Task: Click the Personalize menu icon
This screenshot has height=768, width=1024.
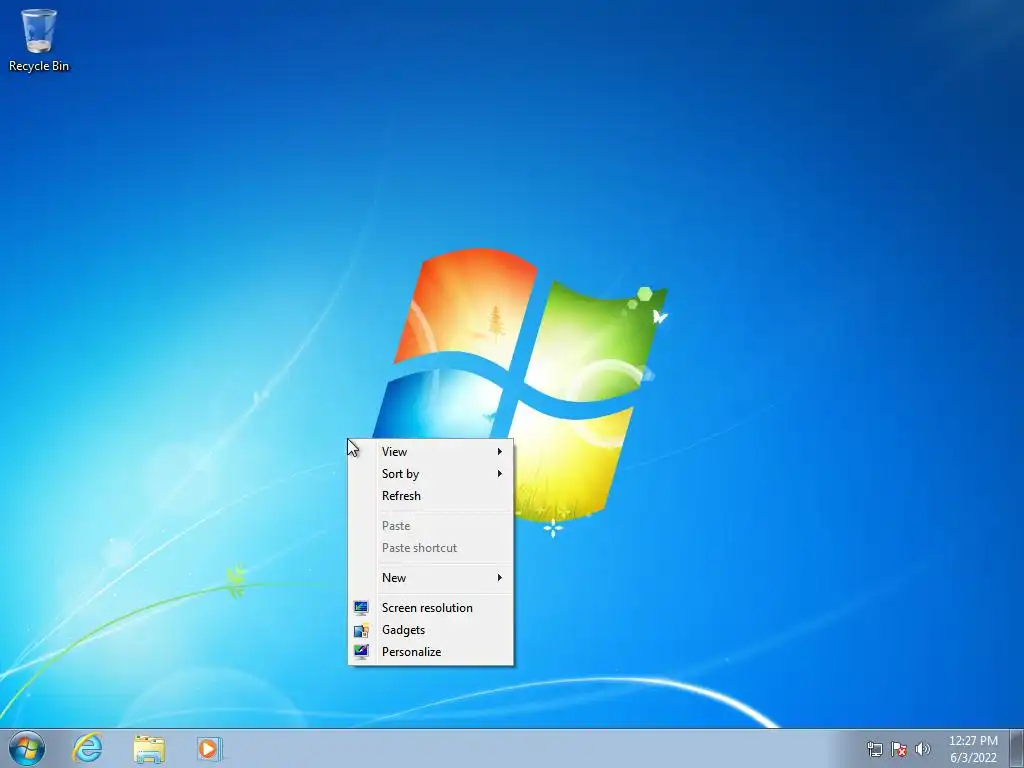Action: (x=361, y=652)
